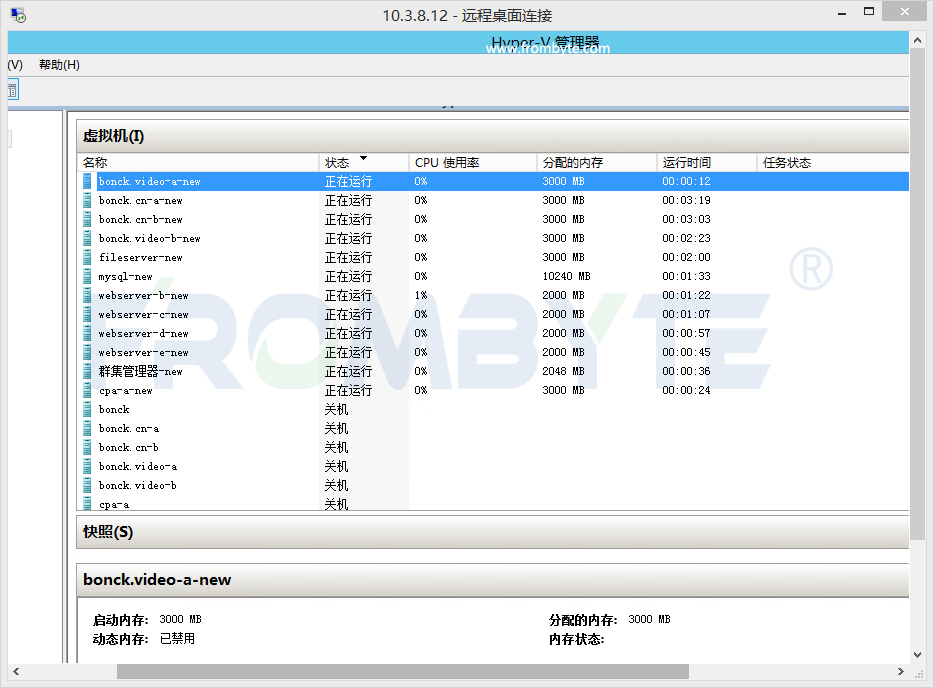Screen dimensions: 934x688
Task: Click the 00:03:19 uptime value
Action: [x=686, y=200]
